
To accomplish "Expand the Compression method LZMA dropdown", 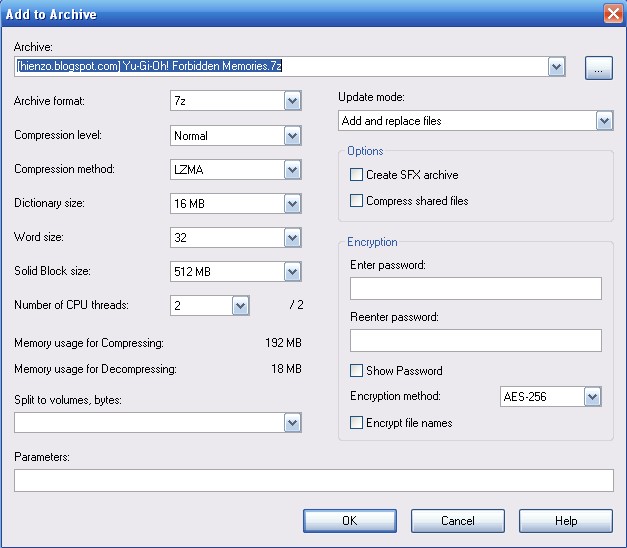I will [292, 169].
